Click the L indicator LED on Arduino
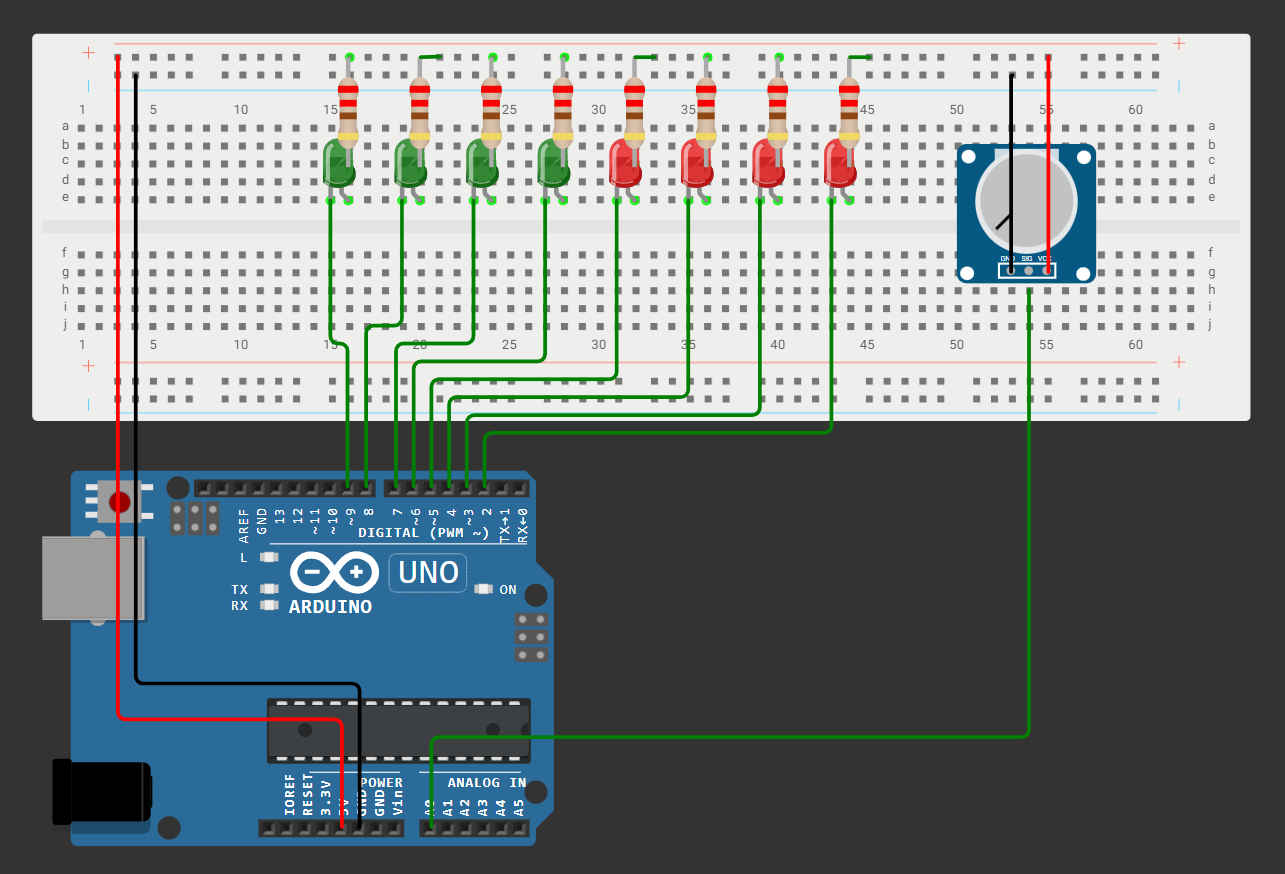The width and height of the screenshot is (1285, 874). click(269, 557)
